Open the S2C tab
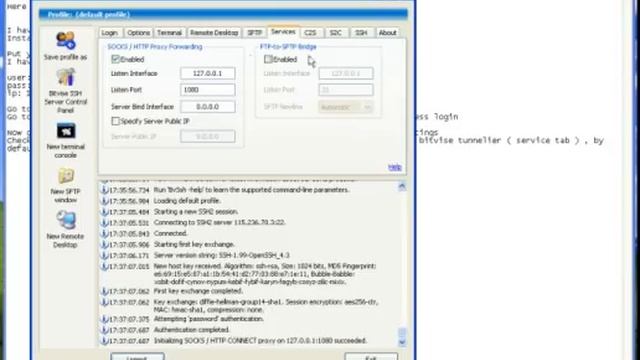The width and height of the screenshot is (640, 360). (x=336, y=33)
